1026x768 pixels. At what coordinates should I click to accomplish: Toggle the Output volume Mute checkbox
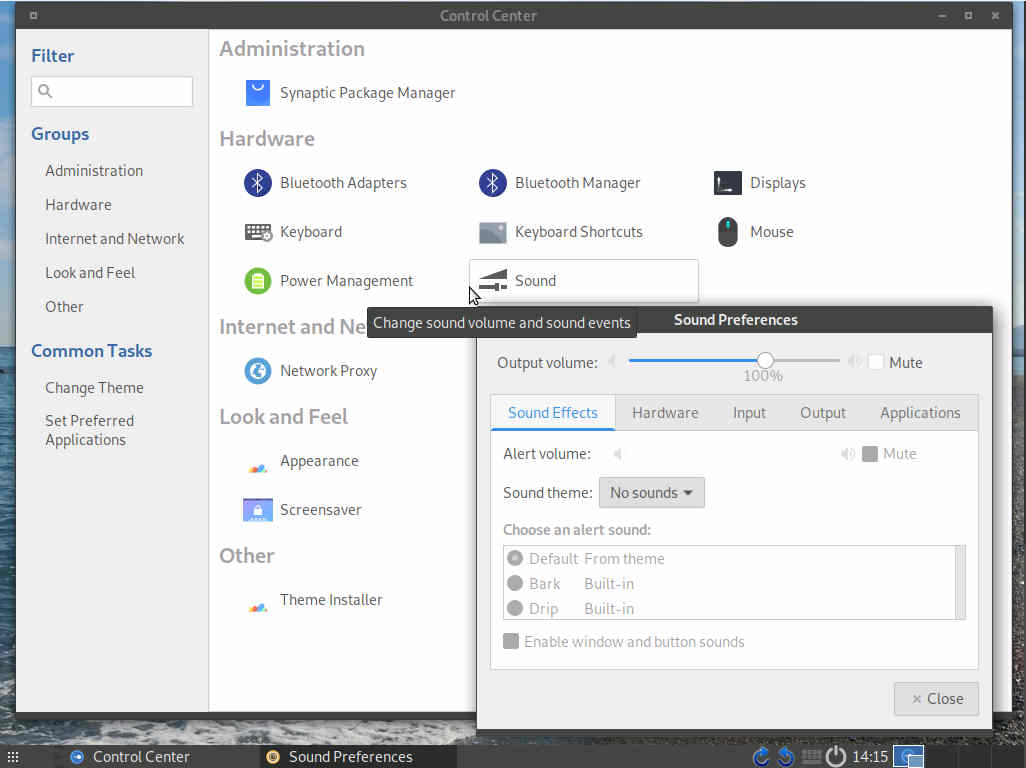tap(876, 362)
